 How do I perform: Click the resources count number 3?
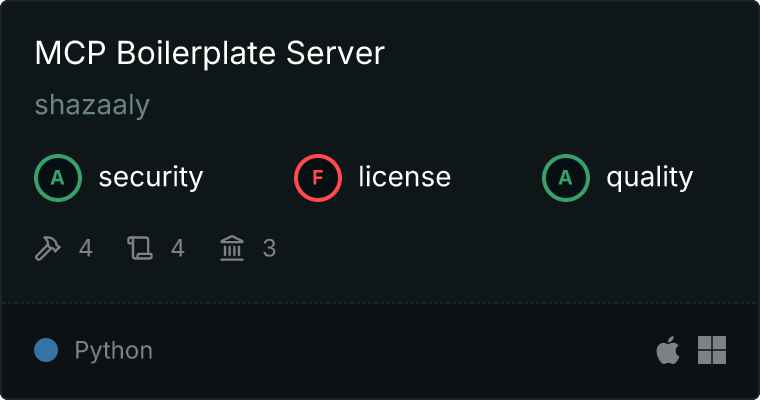point(269,248)
